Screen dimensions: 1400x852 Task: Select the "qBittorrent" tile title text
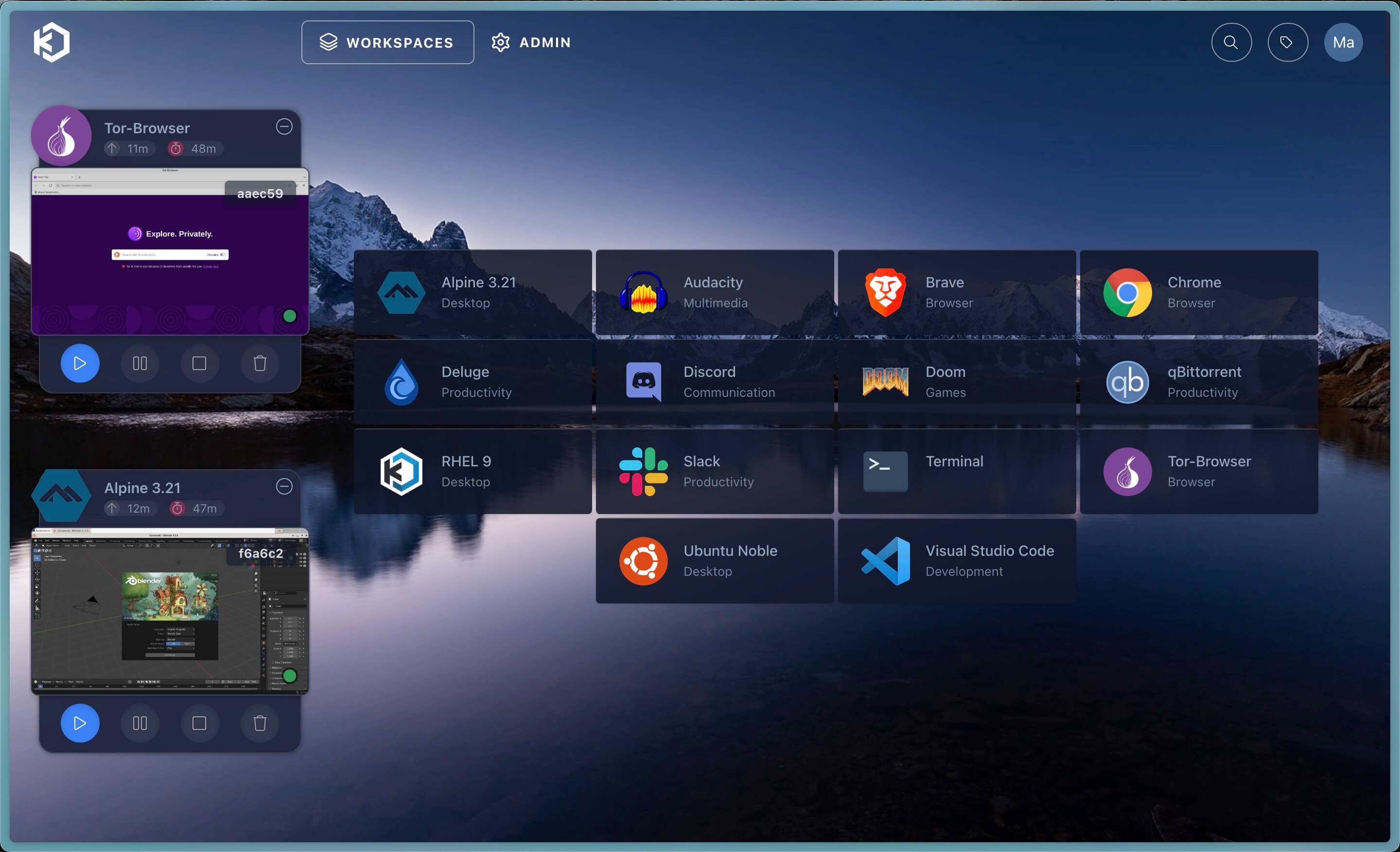click(1204, 372)
